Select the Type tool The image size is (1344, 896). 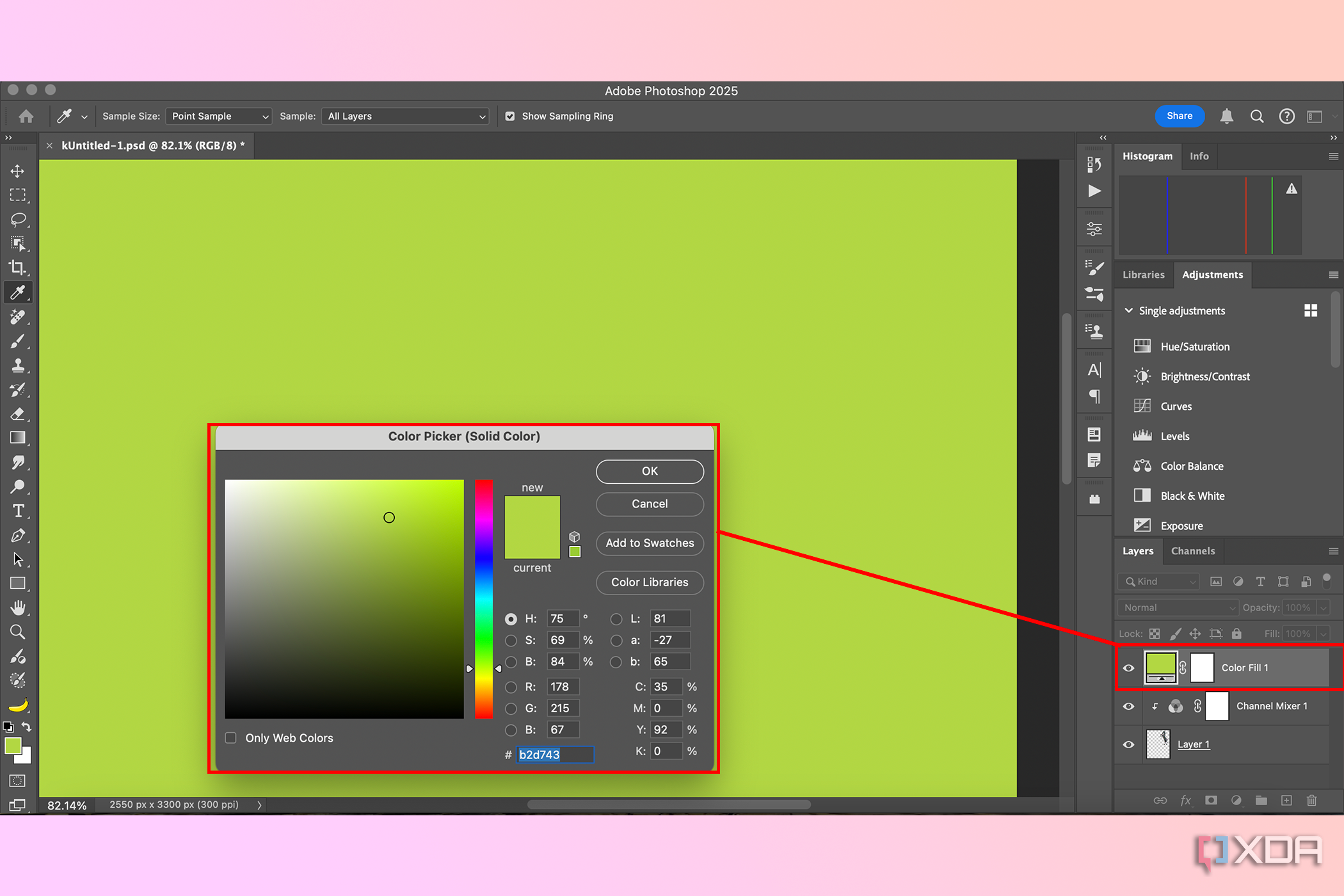[x=18, y=511]
